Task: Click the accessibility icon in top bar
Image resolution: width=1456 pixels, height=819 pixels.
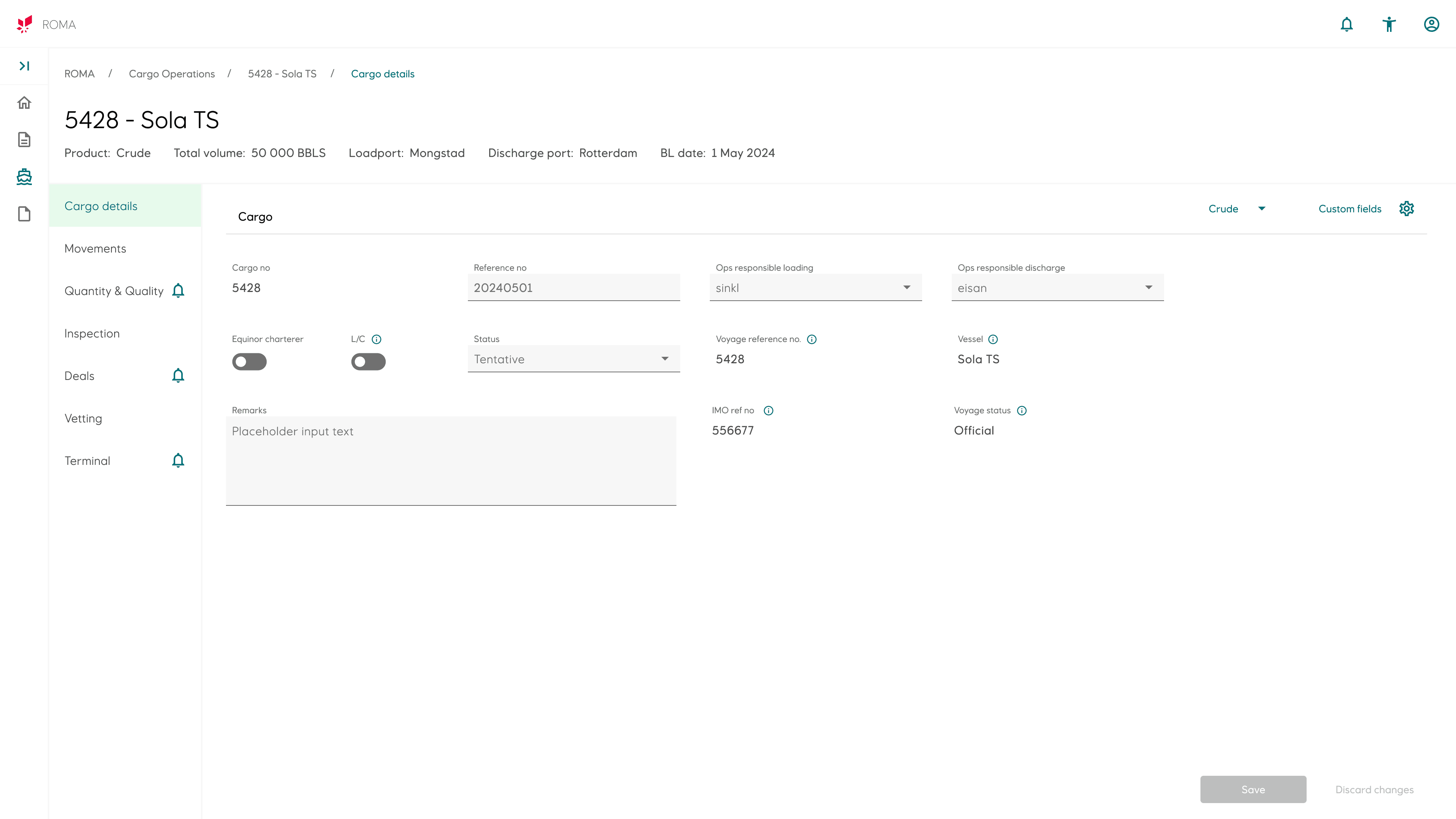Action: 1389,24
